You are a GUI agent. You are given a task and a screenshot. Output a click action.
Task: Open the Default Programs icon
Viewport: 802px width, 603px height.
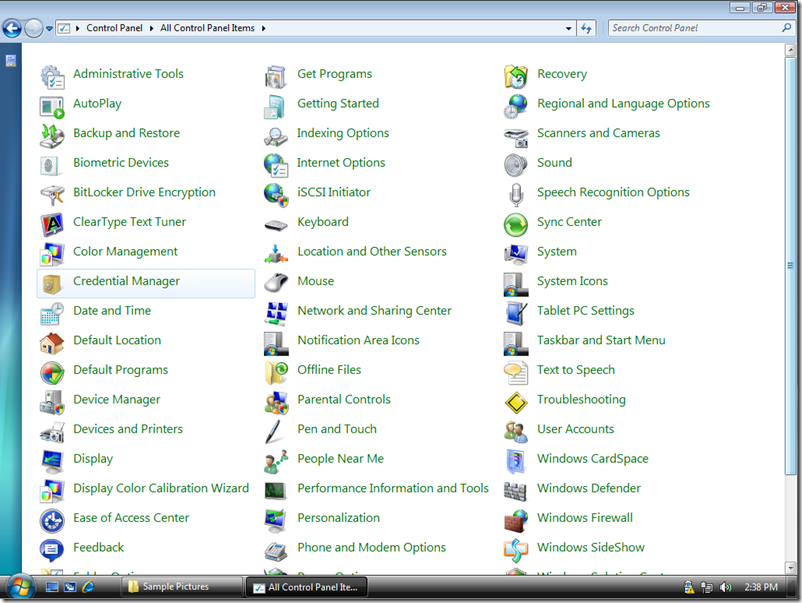[52, 373]
